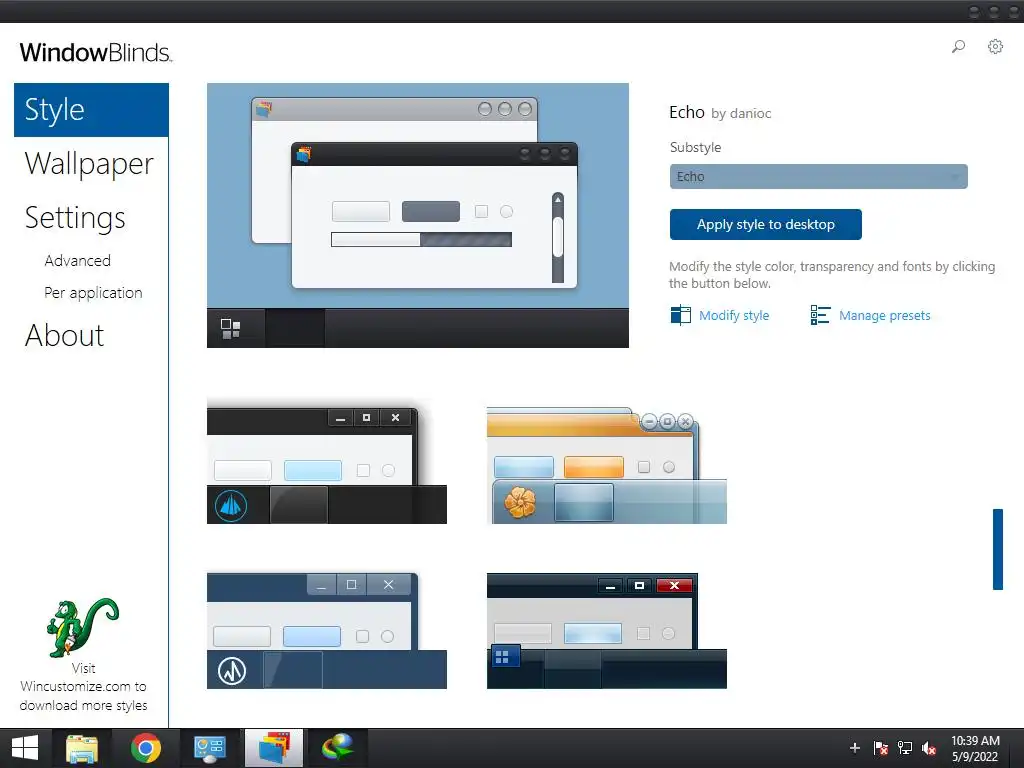Viewport: 1024px width, 768px height.
Task: Click the progress bar in Echo preview
Action: pyautogui.click(x=421, y=240)
